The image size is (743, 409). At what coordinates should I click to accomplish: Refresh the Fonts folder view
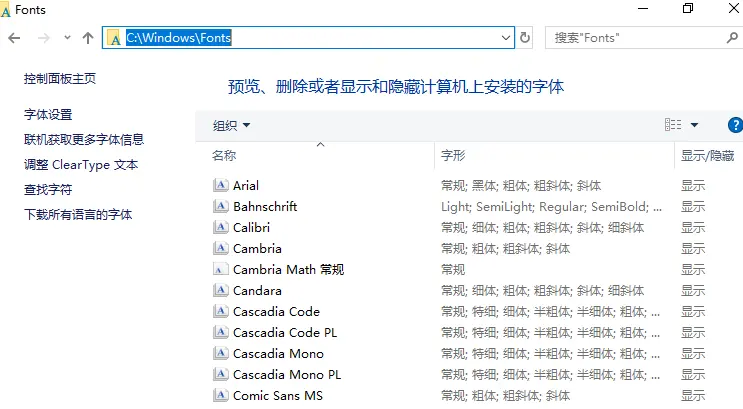[525, 37]
